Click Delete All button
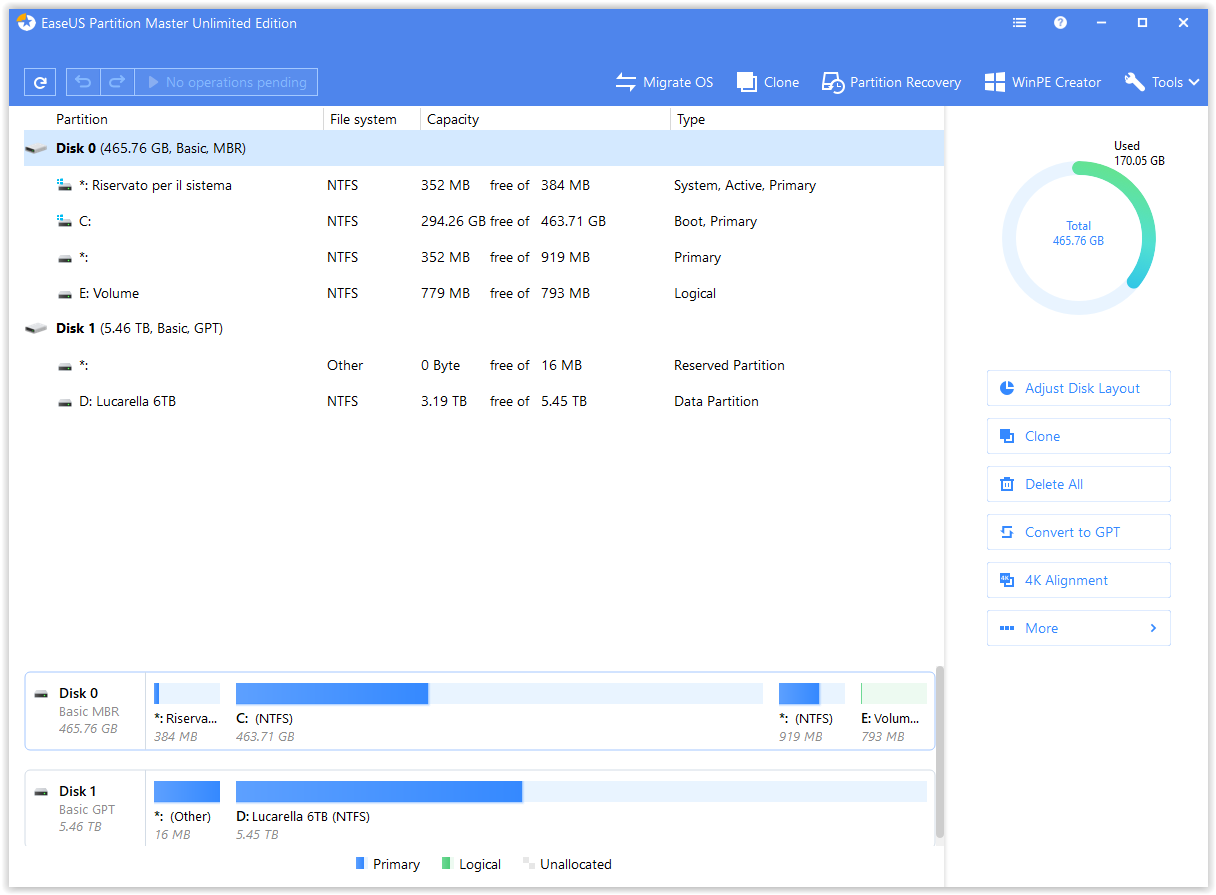The height and width of the screenshot is (895, 1216). point(1078,484)
